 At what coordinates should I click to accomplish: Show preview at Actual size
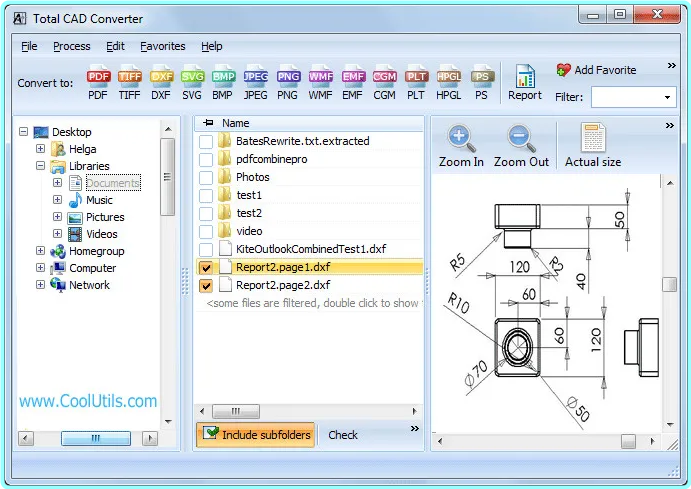593,146
